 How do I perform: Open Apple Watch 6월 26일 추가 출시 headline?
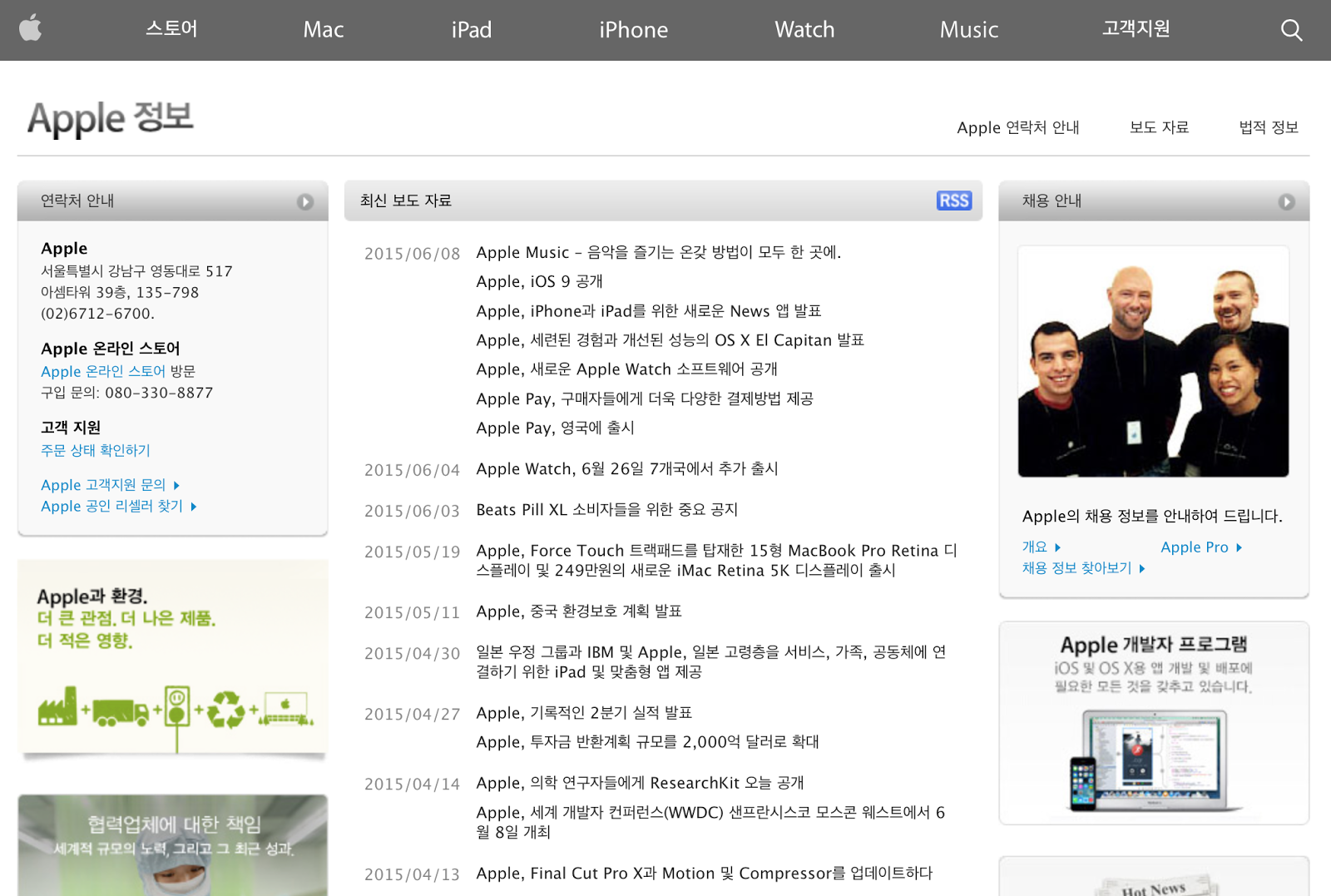tap(627, 468)
